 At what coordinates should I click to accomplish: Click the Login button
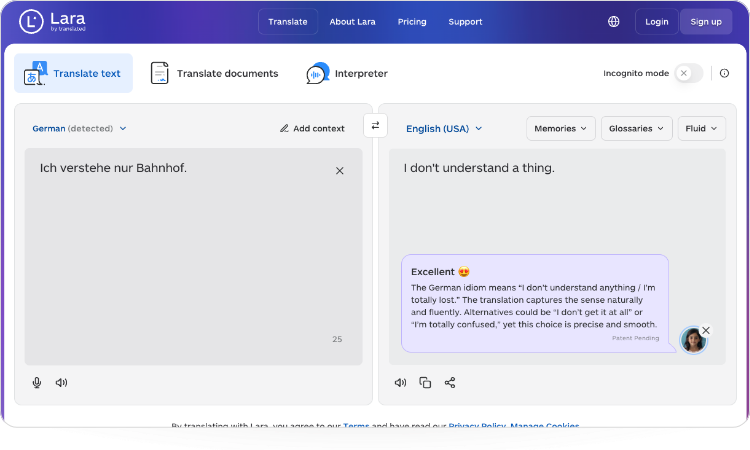pyautogui.click(x=657, y=22)
